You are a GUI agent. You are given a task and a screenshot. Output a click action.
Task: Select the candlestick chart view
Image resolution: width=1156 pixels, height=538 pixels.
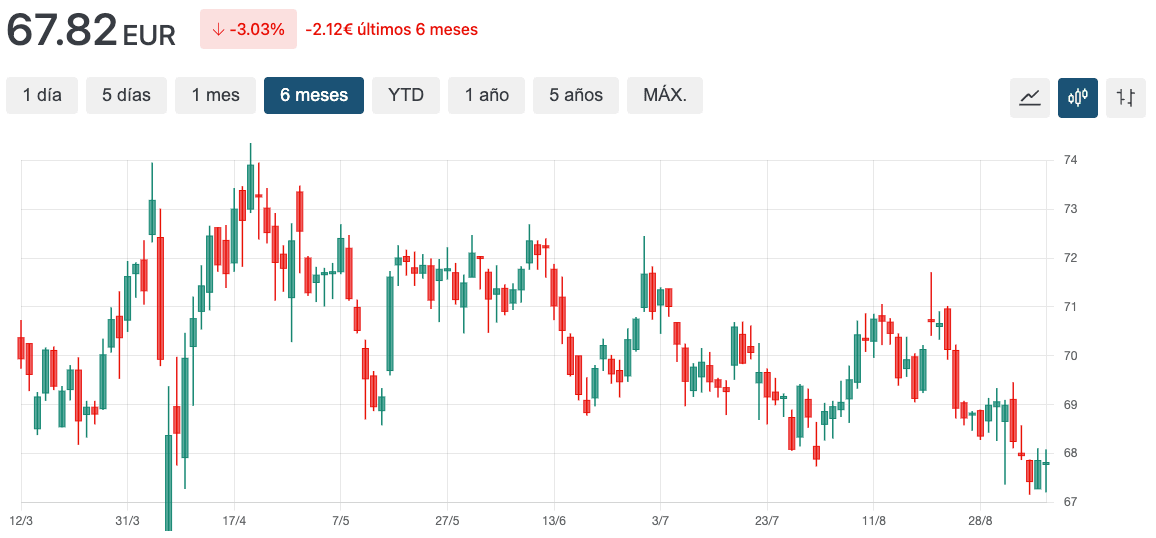tap(1078, 97)
